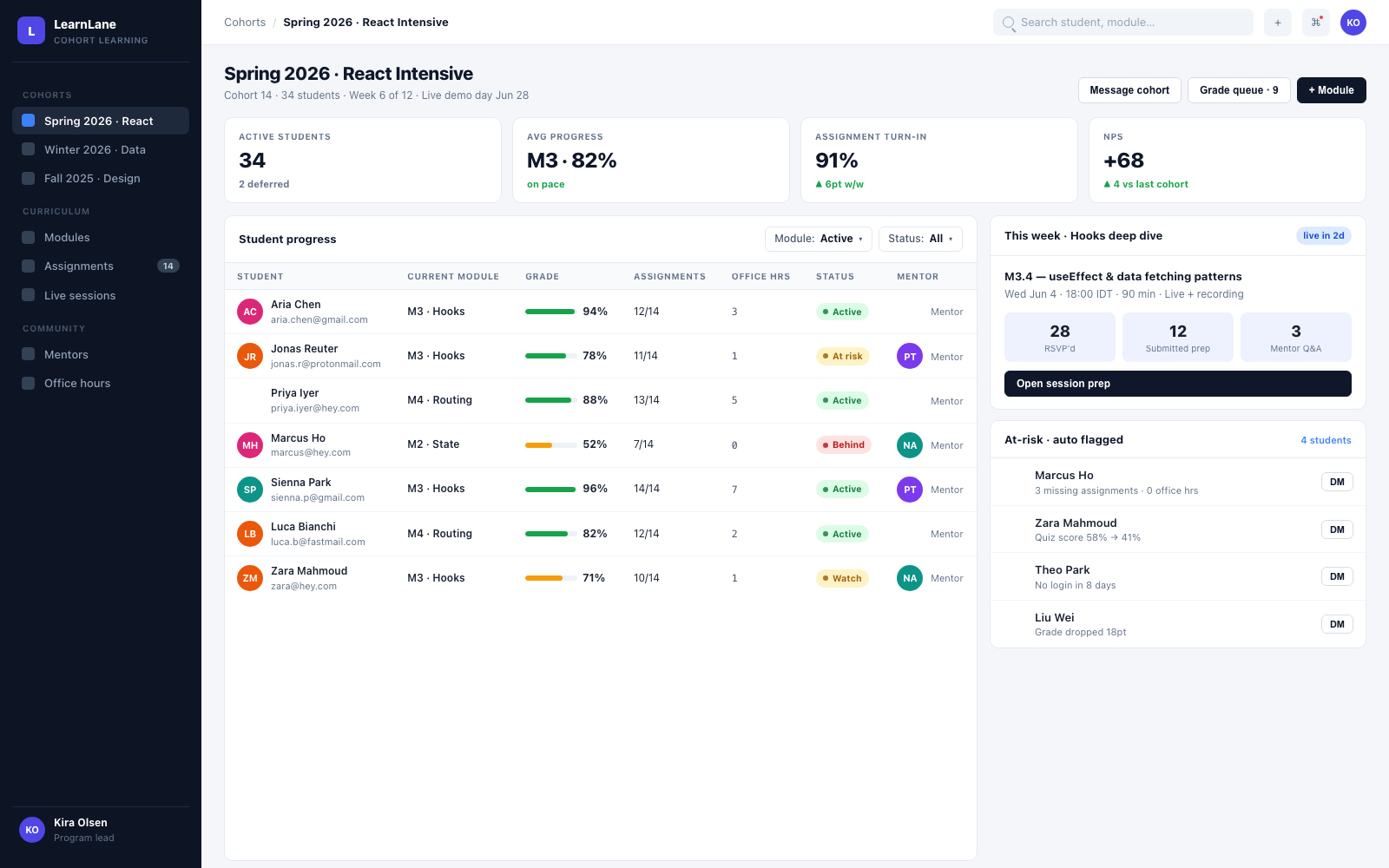The width and height of the screenshot is (1389, 868).
Task: Click Jonas Reuter's JR avatar
Action: click(250, 356)
